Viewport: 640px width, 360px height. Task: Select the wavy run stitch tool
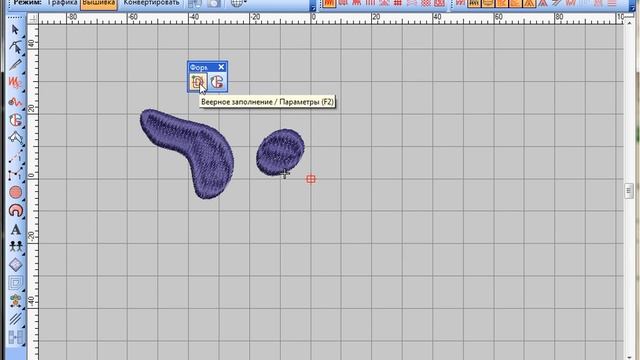click(16, 102)
